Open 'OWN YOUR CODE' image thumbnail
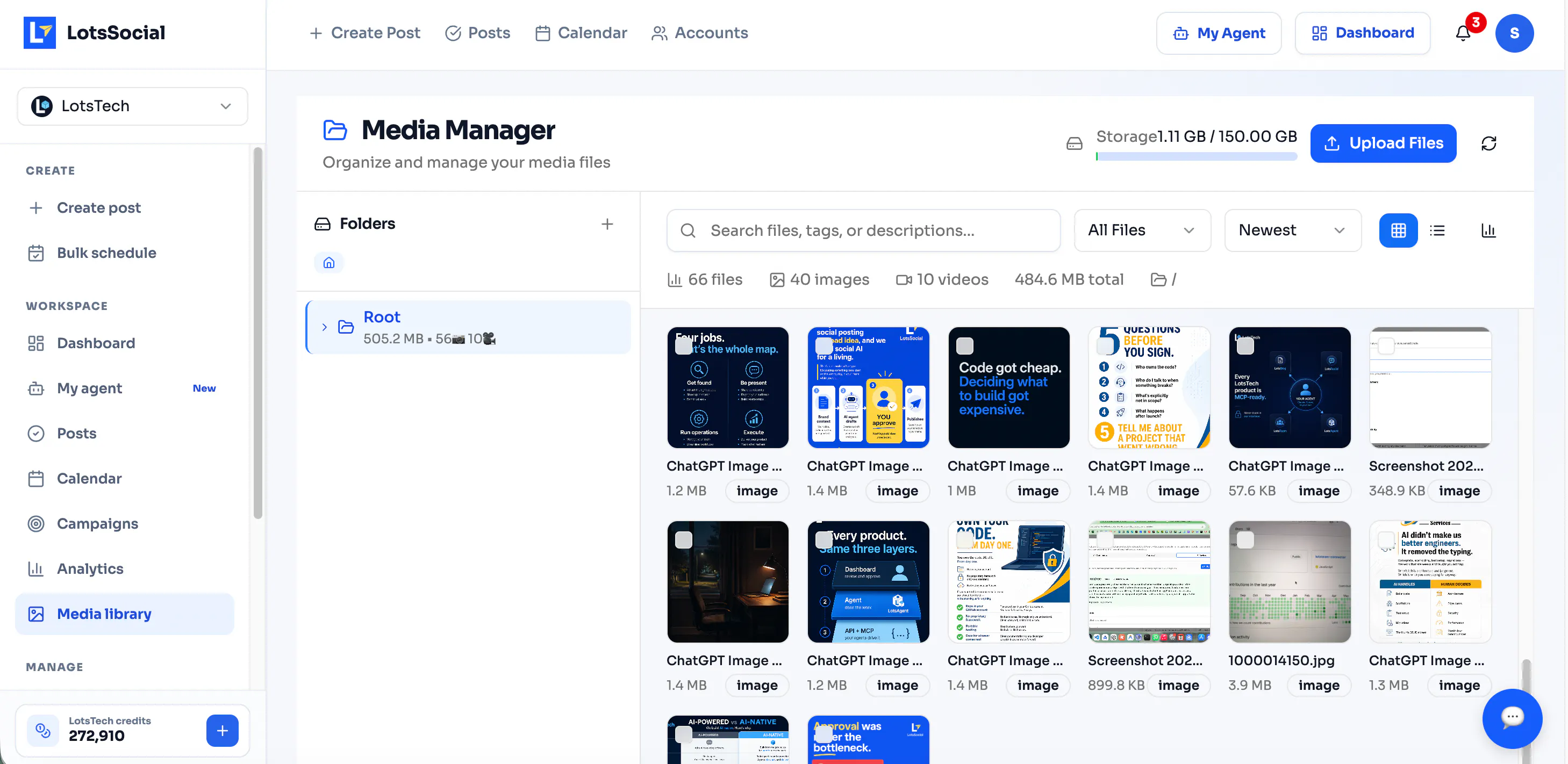The height and width of the screenshot is (764, 1568). [1008, 581]
